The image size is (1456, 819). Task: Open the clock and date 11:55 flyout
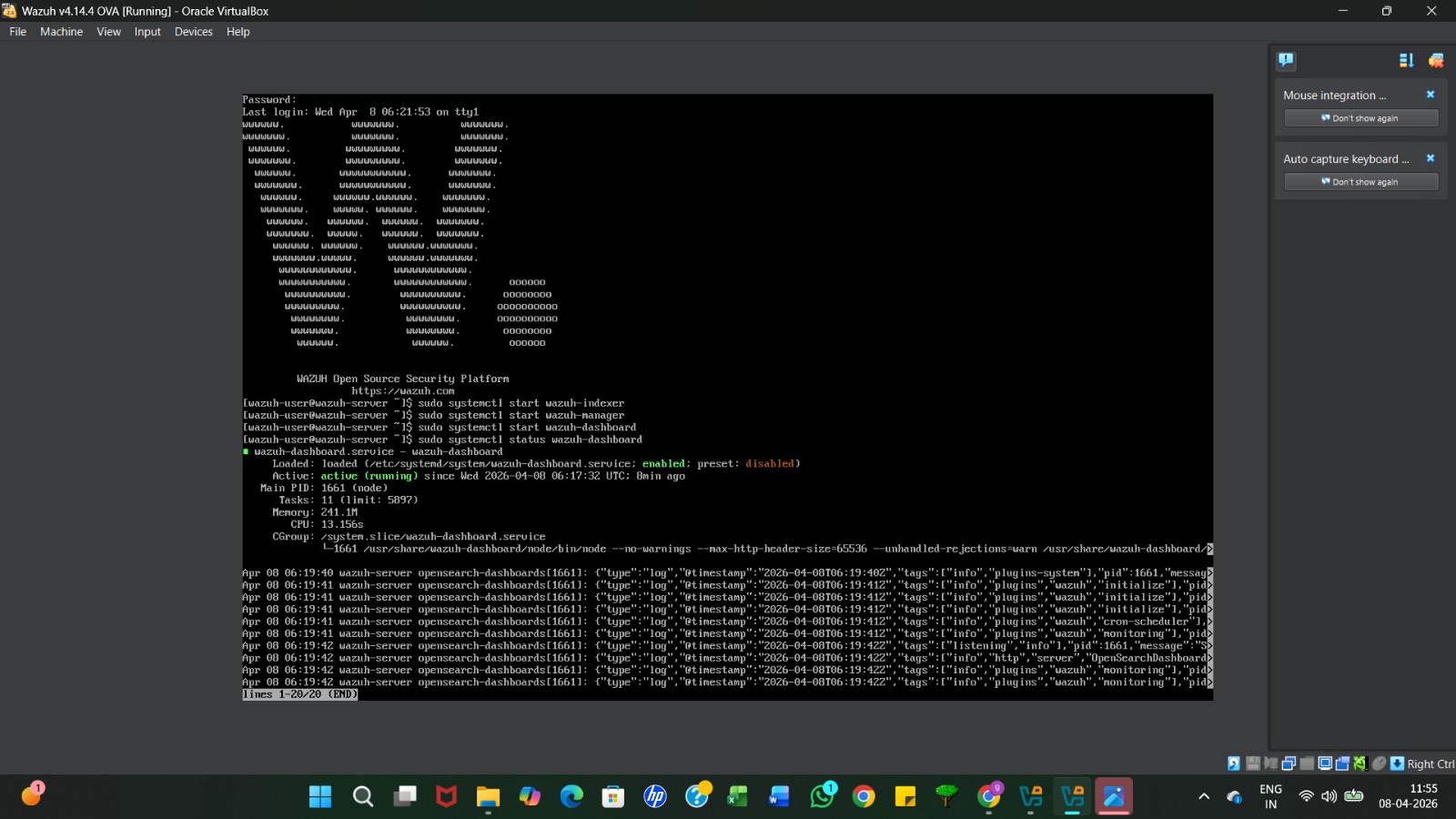[x=1408, y=796]
